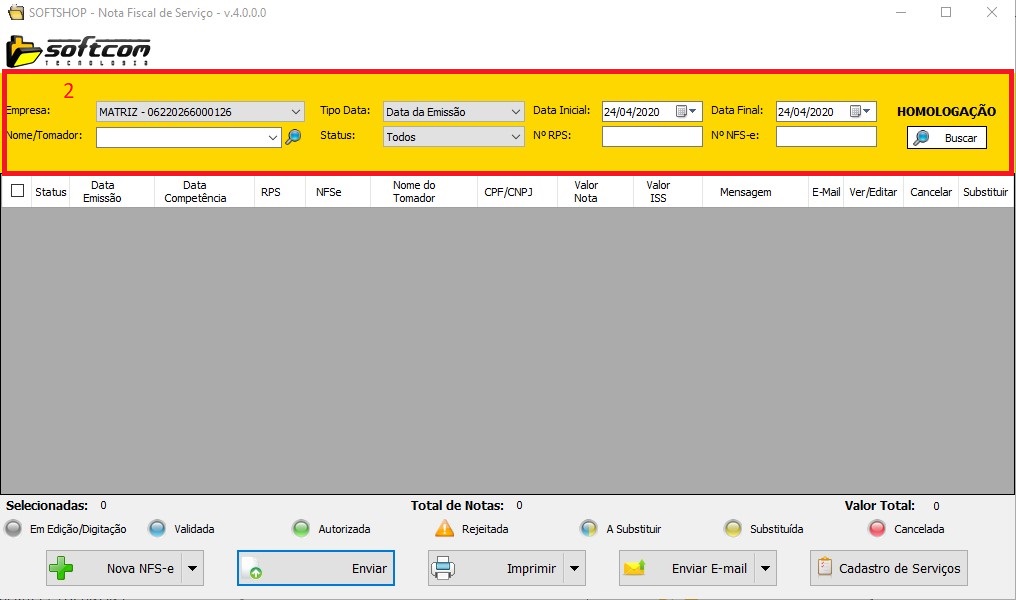
Task: Toggle the select-all checkbox in table header
Action: click(17, 191)
